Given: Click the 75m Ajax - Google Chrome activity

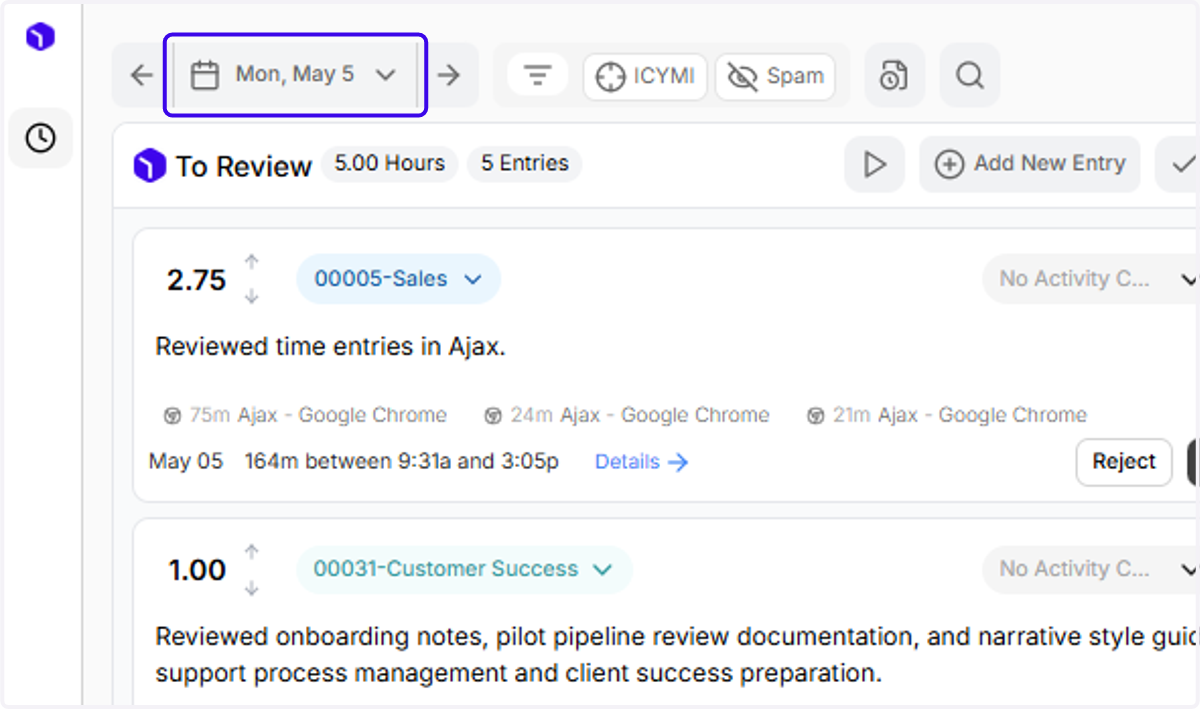Looking at the screenshot, I should click(305, 415).
